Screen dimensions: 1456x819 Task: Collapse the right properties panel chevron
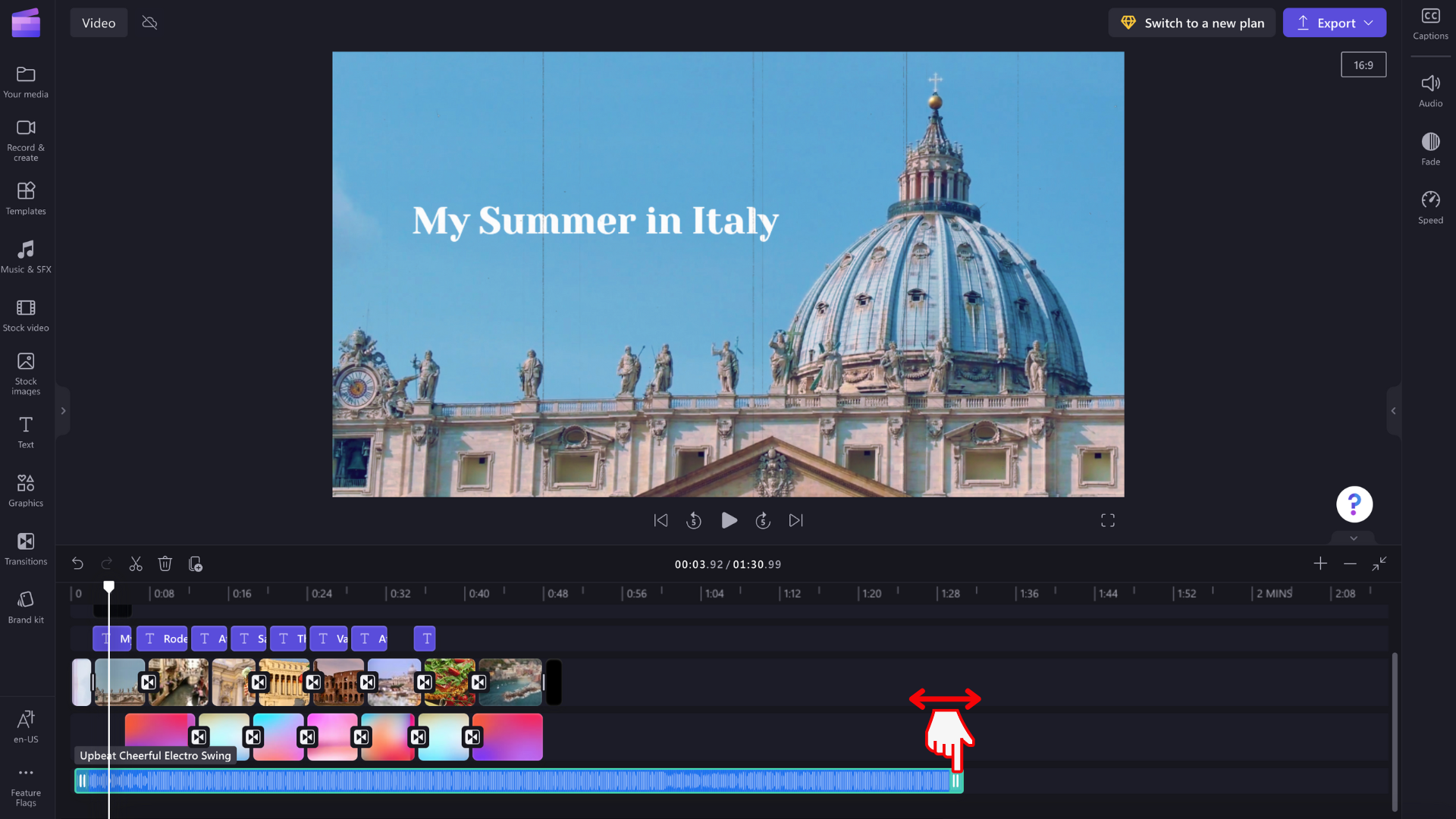(1394, 411)
